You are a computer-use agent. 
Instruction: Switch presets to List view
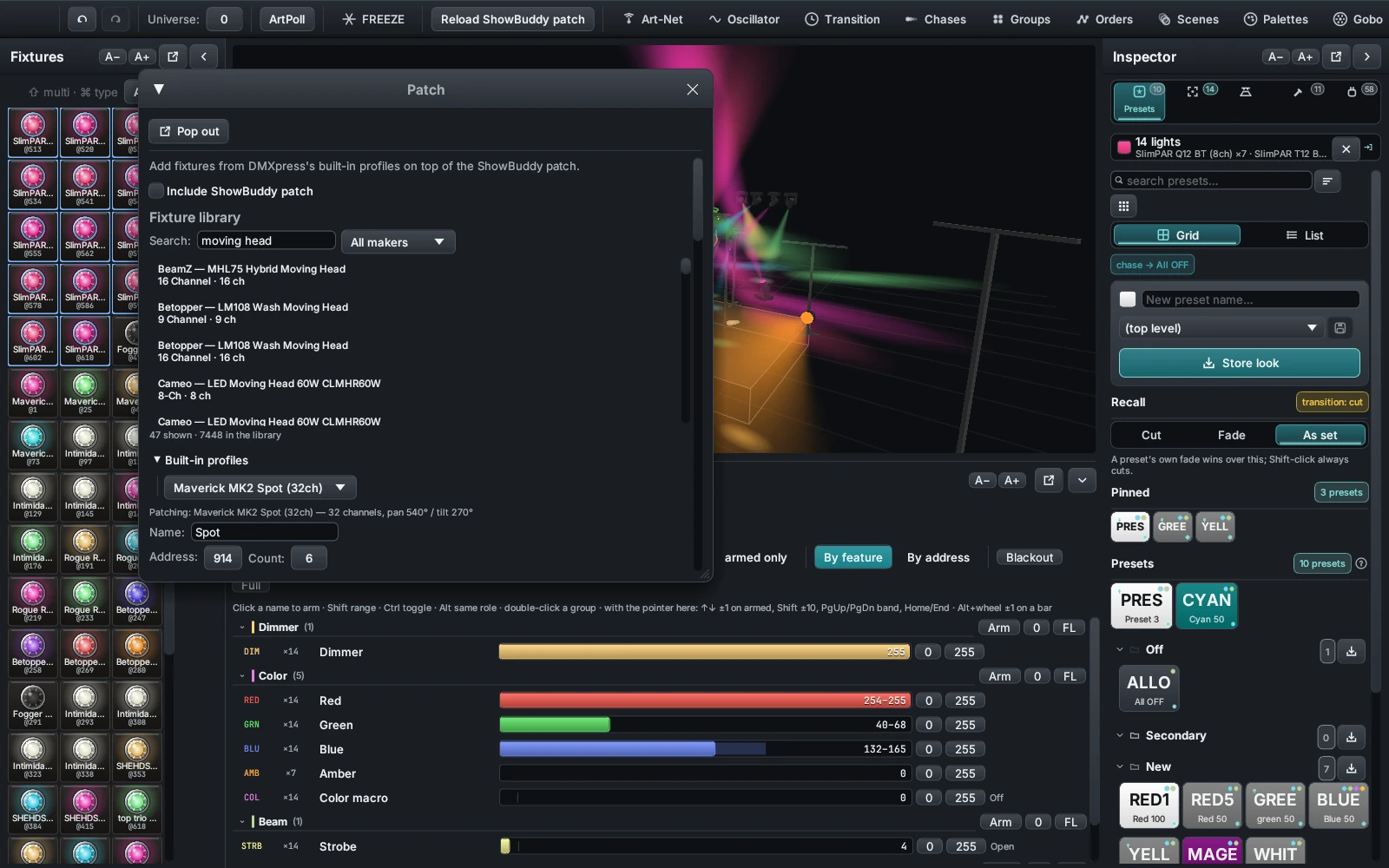(x=1304, y=235)
